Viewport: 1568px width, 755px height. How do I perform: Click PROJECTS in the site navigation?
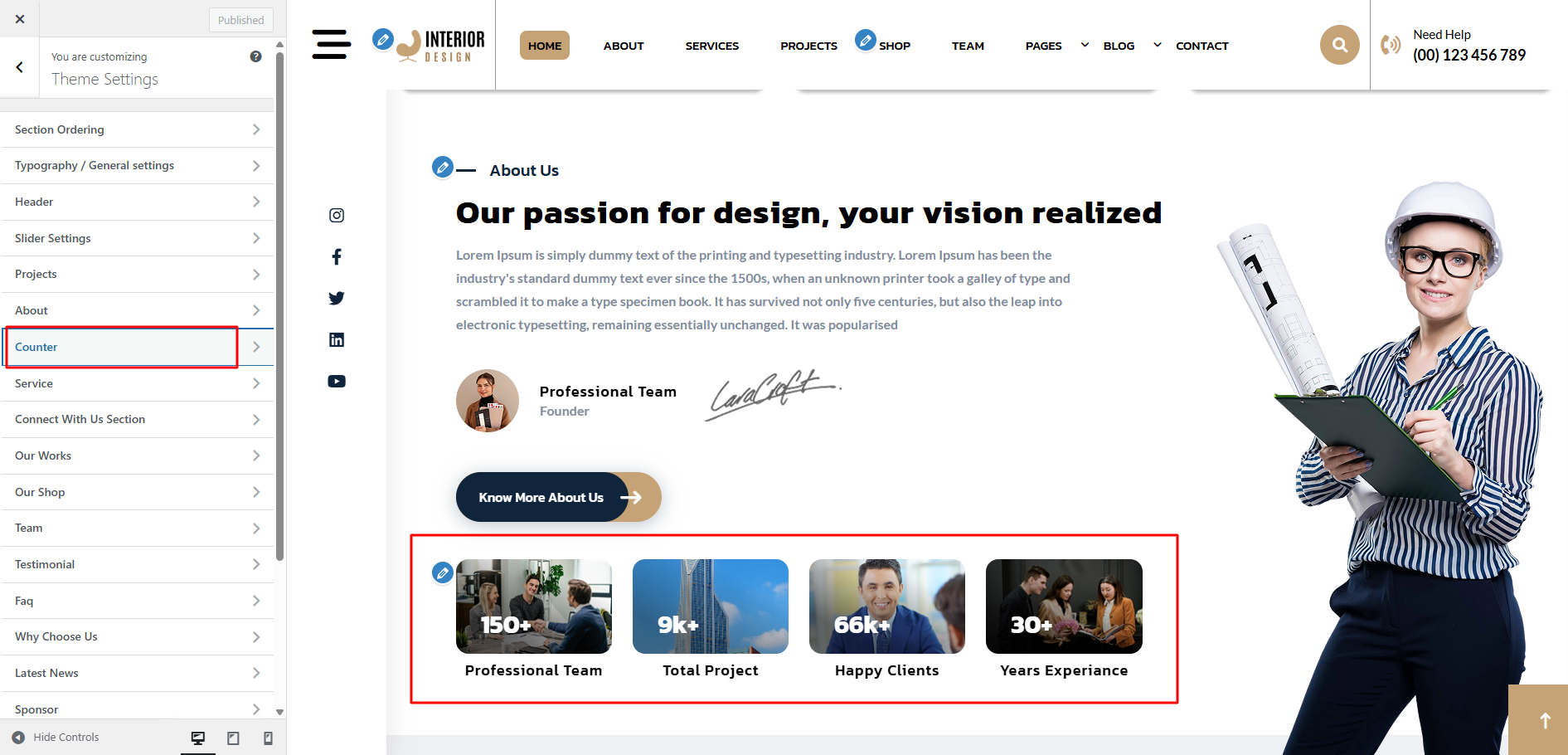[x=808, y=46]
